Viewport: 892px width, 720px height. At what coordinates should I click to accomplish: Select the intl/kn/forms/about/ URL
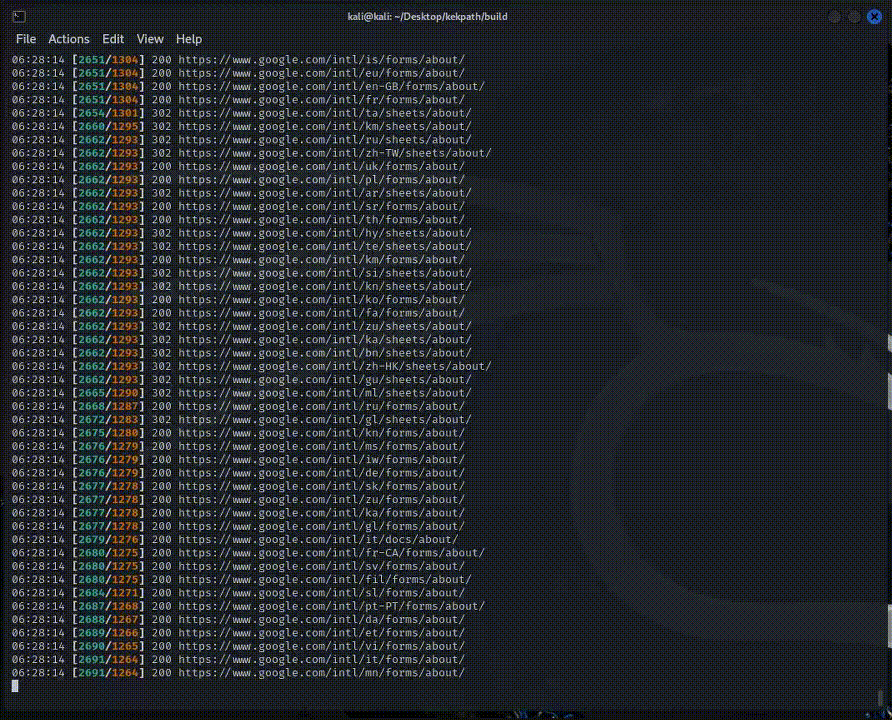click(x=321, y=433)
